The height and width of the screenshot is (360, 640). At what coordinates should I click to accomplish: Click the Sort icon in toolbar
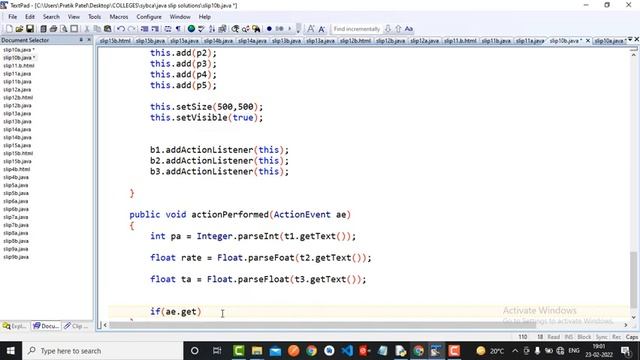click(x=212, y=29)
